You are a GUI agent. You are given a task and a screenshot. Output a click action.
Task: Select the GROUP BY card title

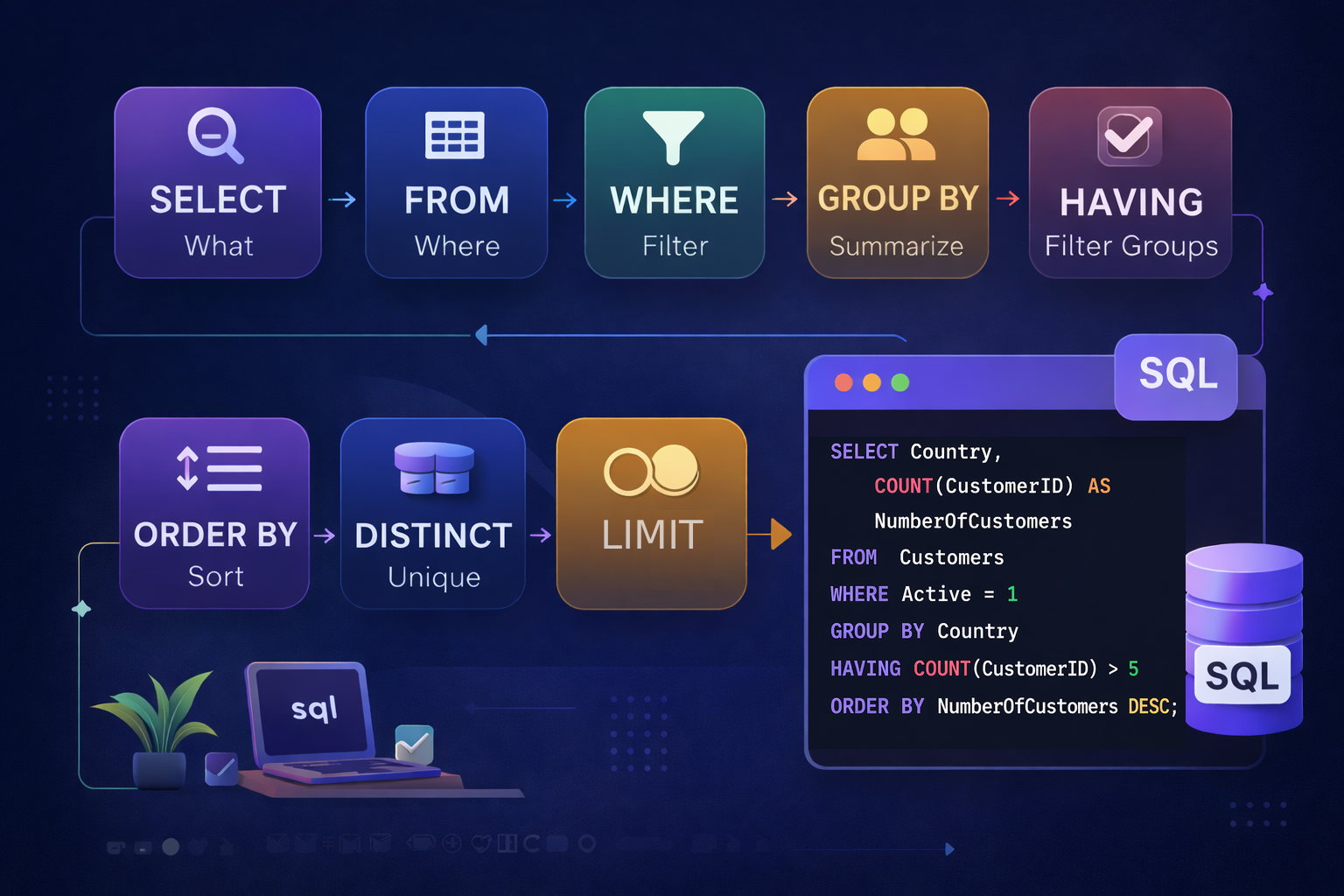[x=899, y=199]
